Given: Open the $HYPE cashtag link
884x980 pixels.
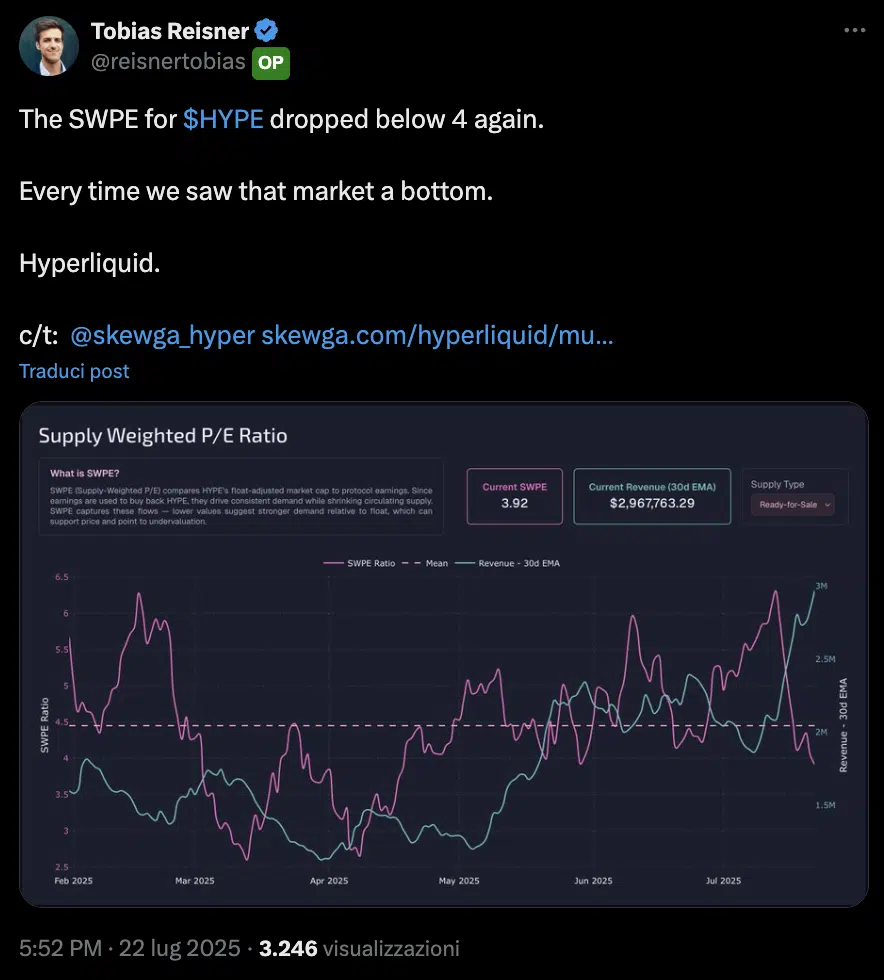Looking at the screenshot, I should [x=223, y=119].
